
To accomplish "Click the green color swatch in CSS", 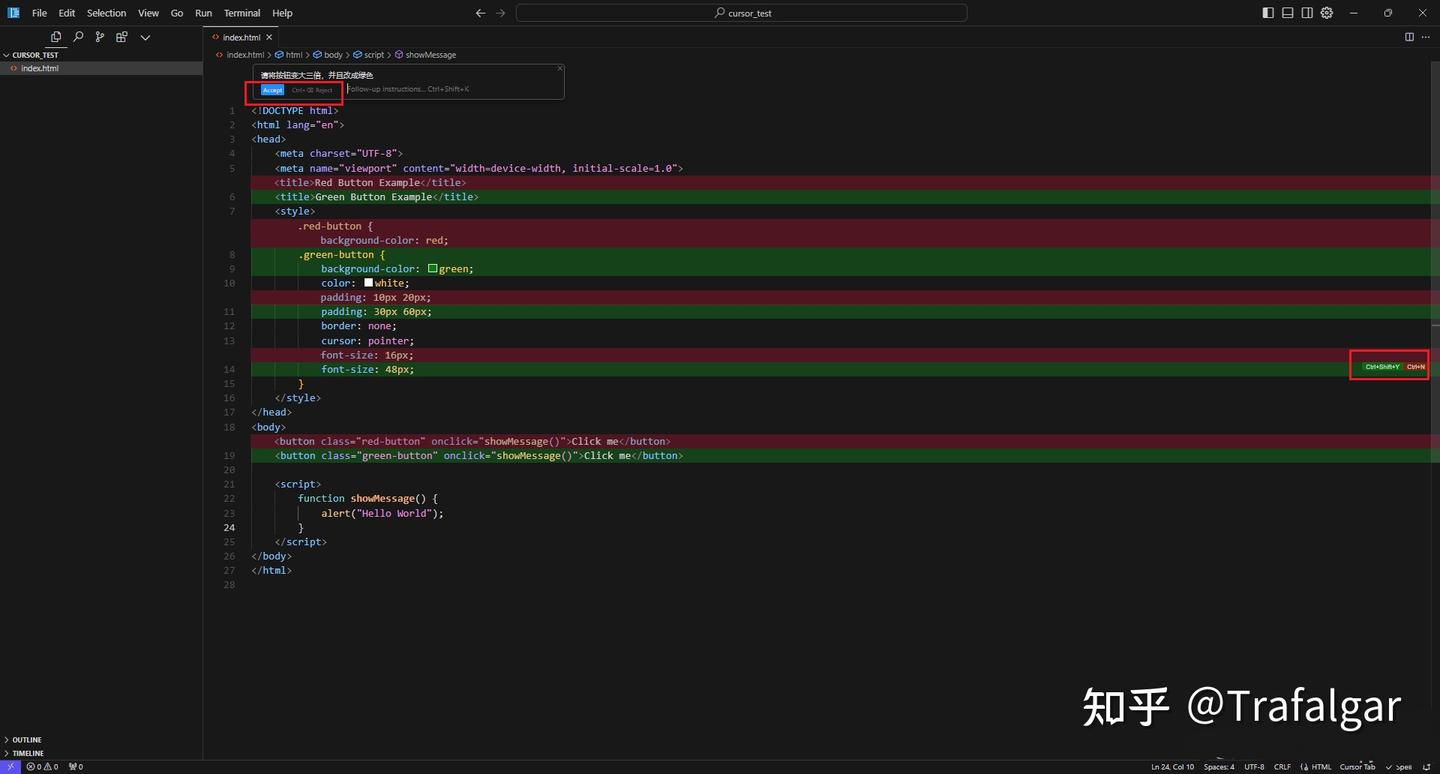I will tap(433, 269).
